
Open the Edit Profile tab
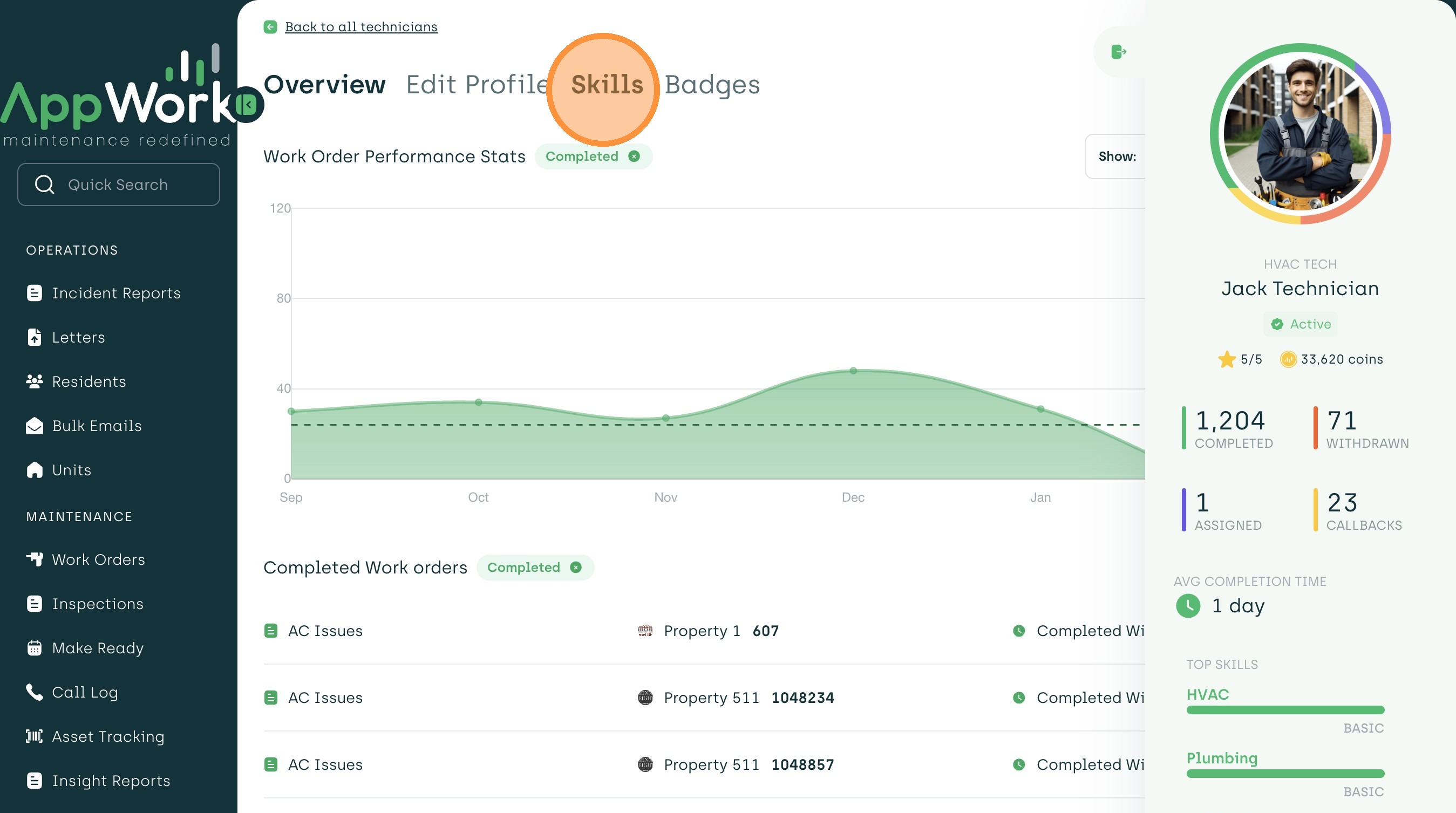pyautogui.click(x=477, y=85)
